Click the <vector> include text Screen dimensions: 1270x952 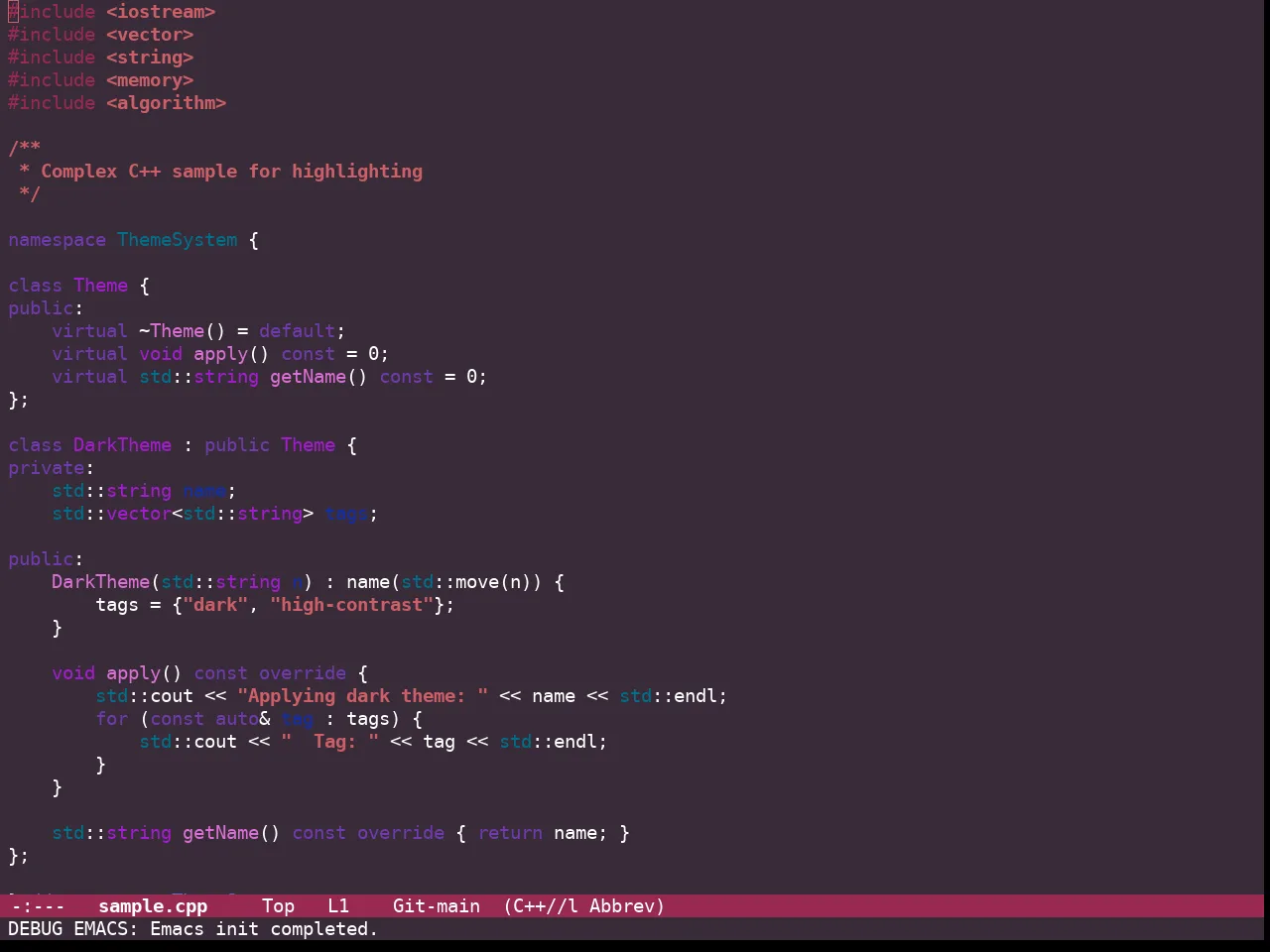(x=150, y=35)
